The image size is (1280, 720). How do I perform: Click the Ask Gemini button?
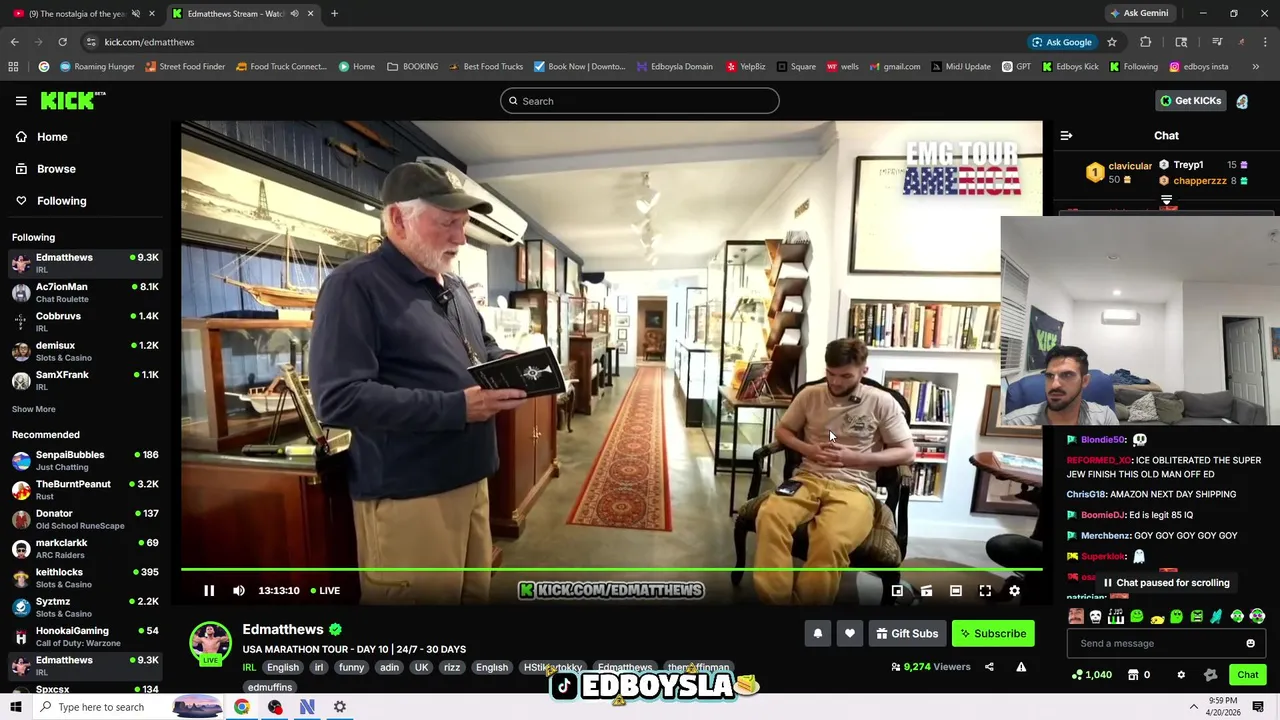coord(1138,14)
